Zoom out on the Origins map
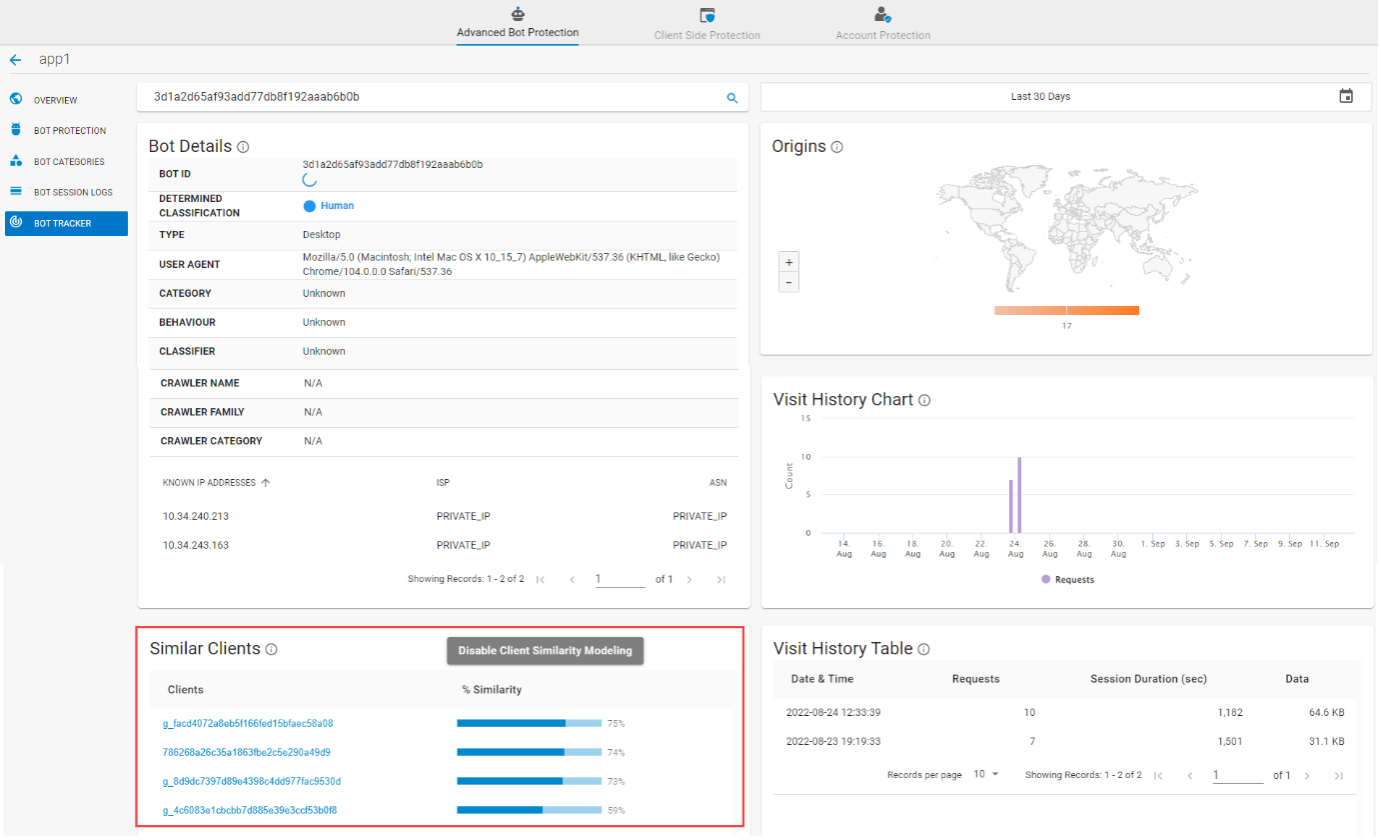Screen dimensions: 1381x840 (x=789, y=283)
